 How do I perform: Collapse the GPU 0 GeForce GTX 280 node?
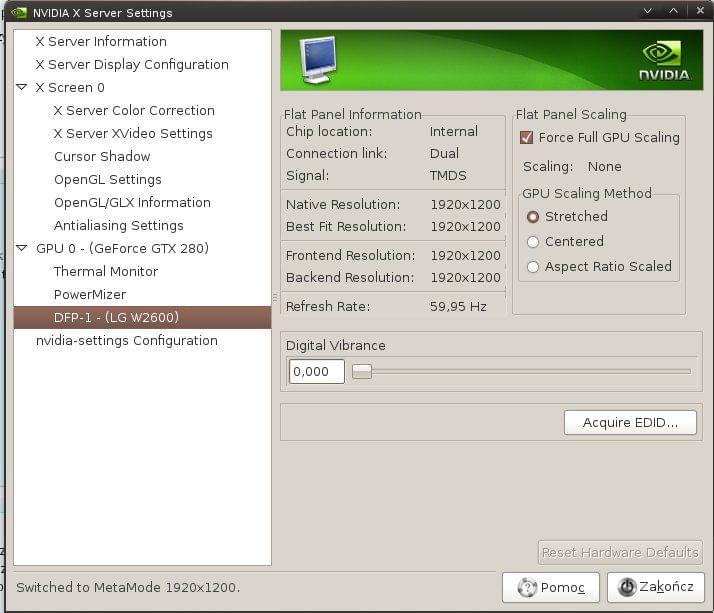coord(22,248)
